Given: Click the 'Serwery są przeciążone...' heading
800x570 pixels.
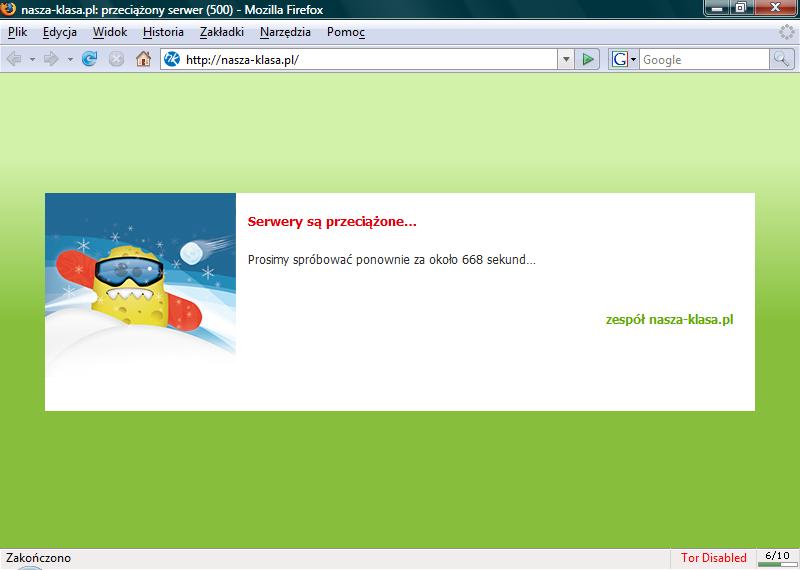Looking at the screenshot, I should tap(332, 222).
